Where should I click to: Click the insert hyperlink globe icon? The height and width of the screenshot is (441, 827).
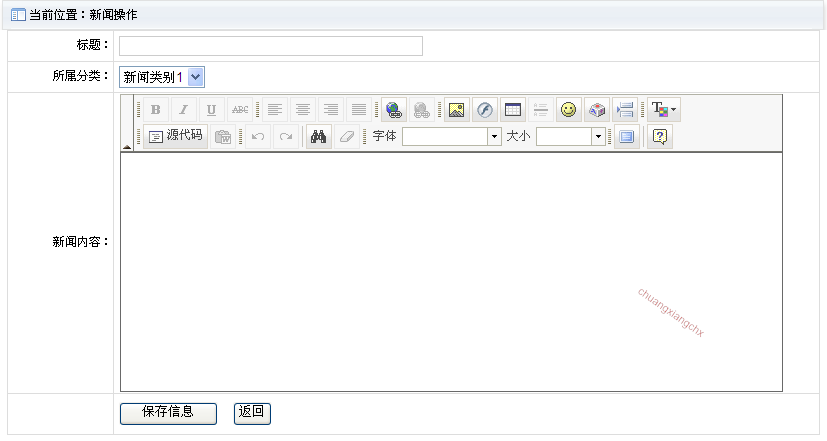(x=393, y=109)
